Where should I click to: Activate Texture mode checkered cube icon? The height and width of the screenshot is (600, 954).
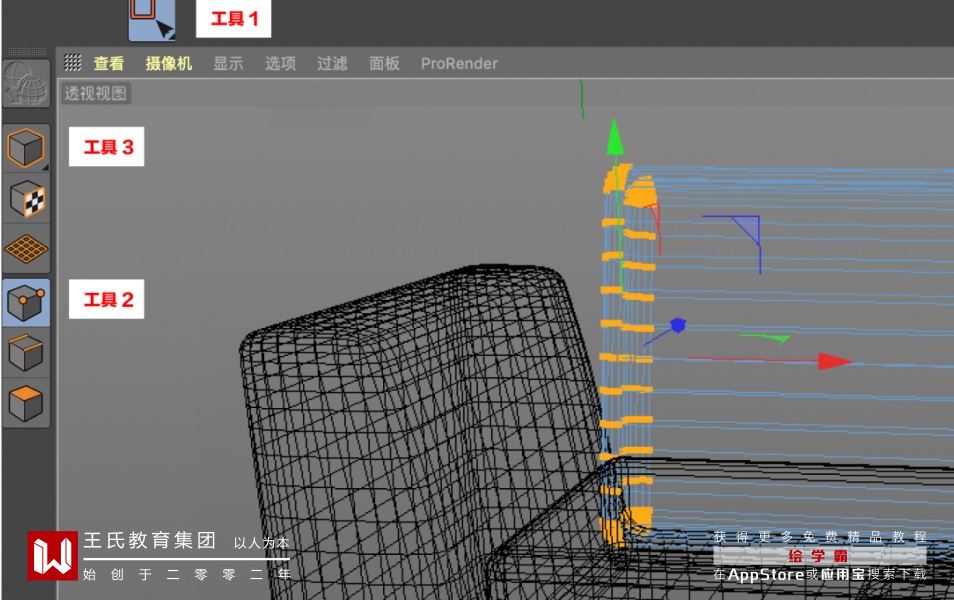[x=26, y=198]
